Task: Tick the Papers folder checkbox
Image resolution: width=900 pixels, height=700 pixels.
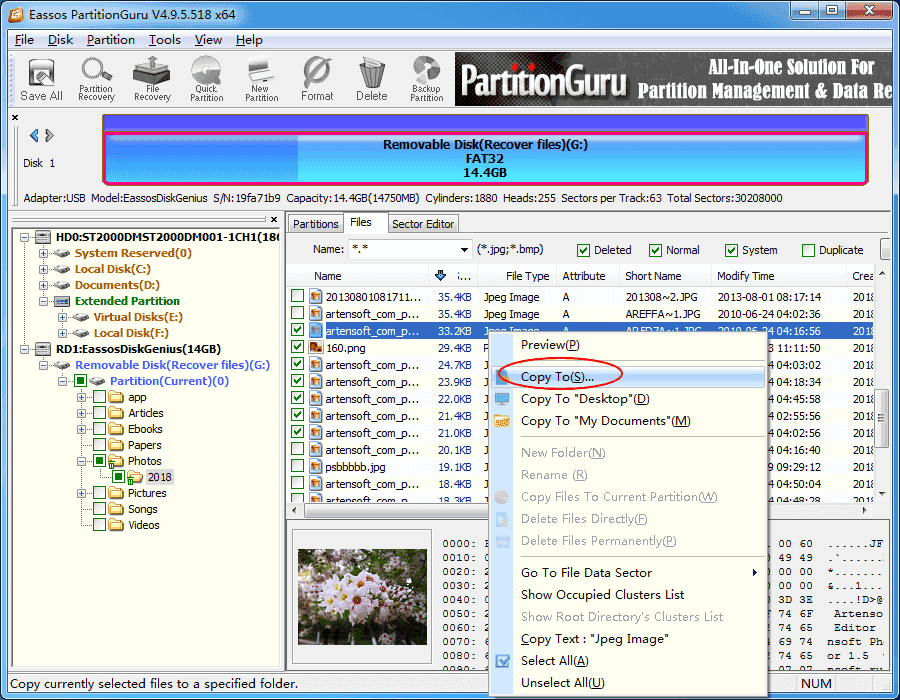Action: tap(99, 445)
